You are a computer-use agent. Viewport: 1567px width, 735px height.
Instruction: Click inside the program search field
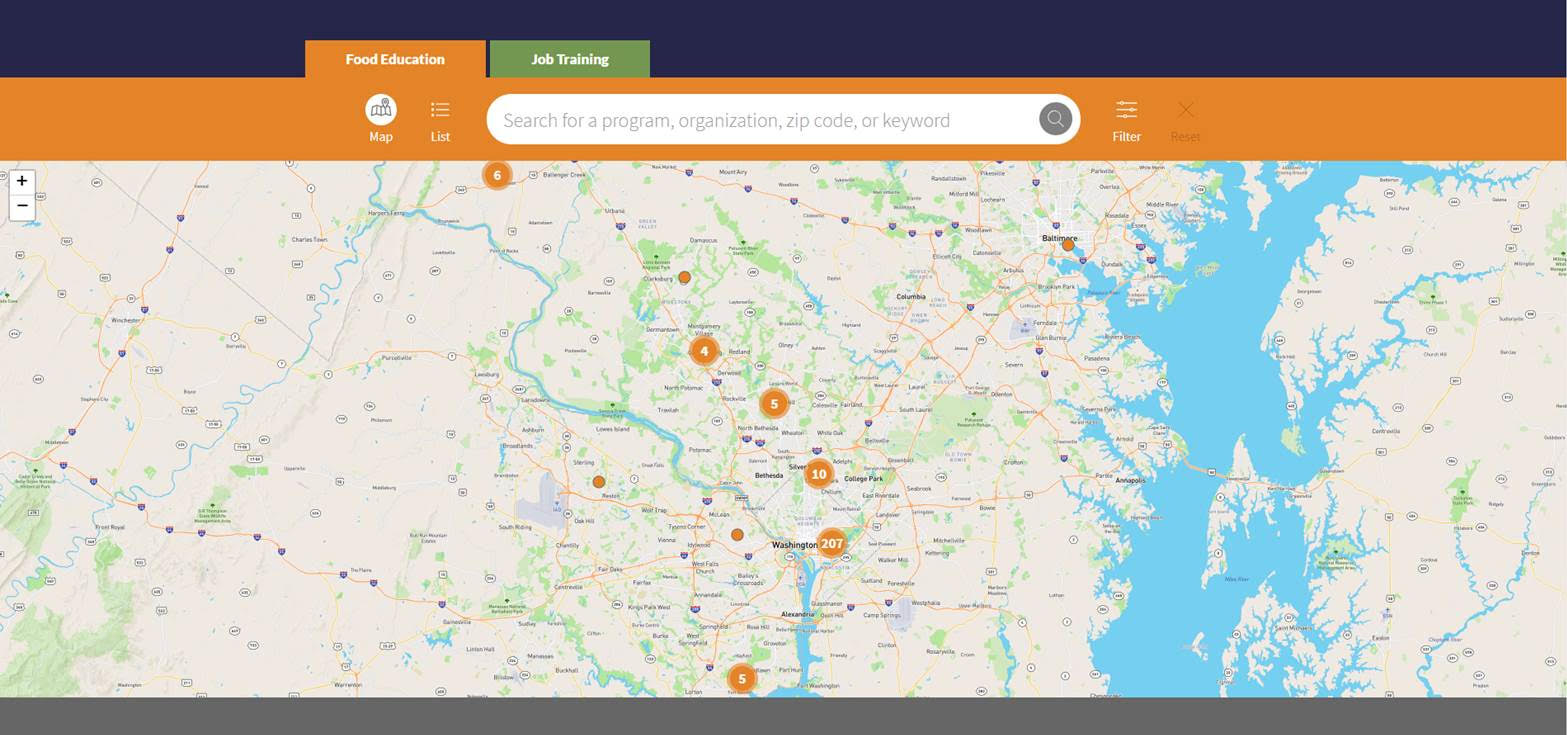point(760,119)
